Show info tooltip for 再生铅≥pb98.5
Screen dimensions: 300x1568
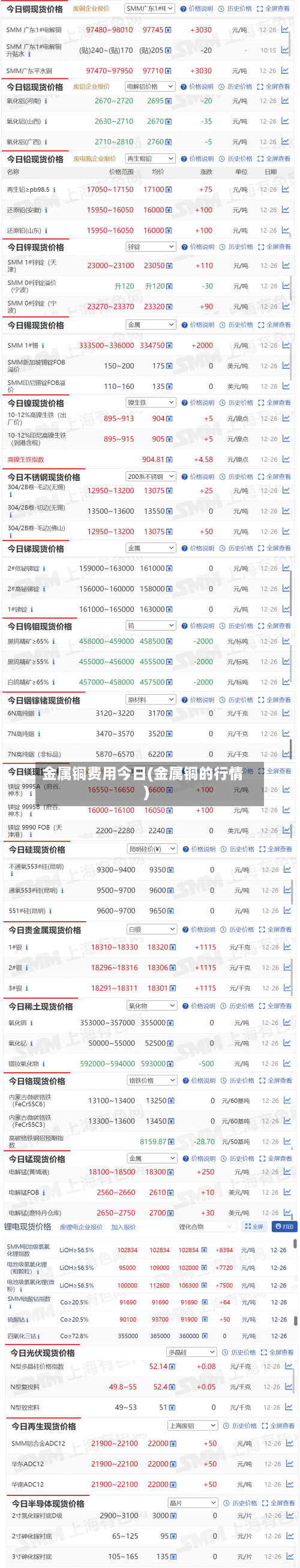click(x=54, y=190)
